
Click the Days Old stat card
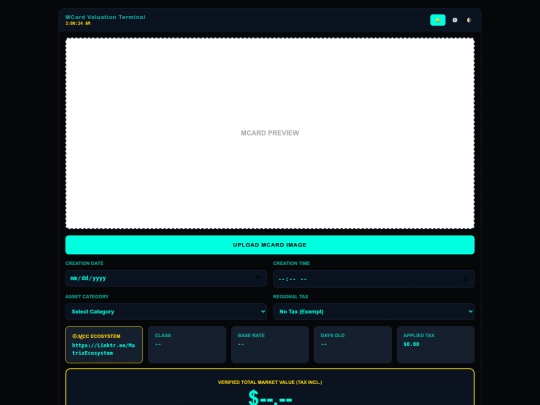353,345
